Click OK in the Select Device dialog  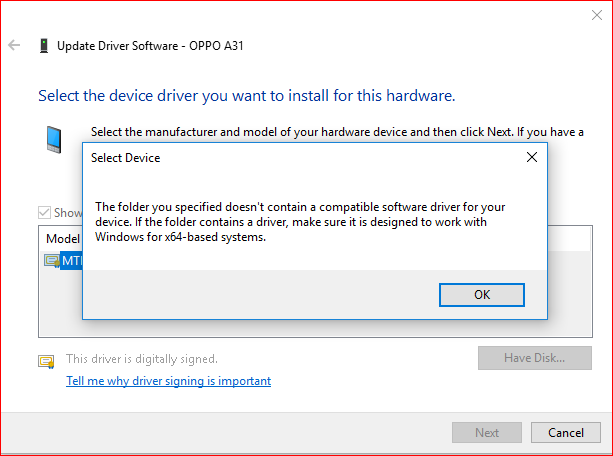[482, 295]
